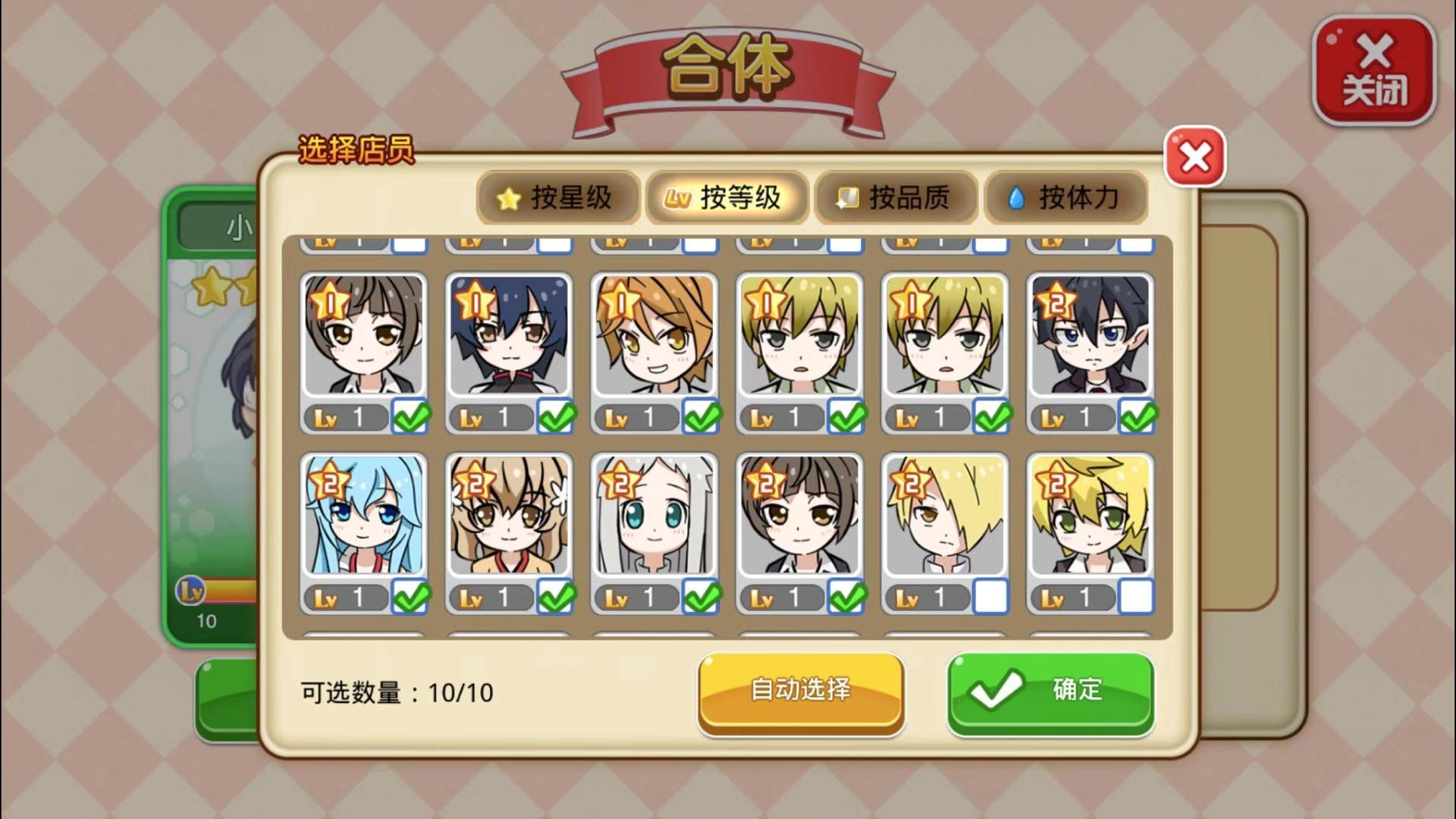The image size is (1456, 819).
Task: Deselect the checkbox under orange-haired grinning boy
Action: 701,416
